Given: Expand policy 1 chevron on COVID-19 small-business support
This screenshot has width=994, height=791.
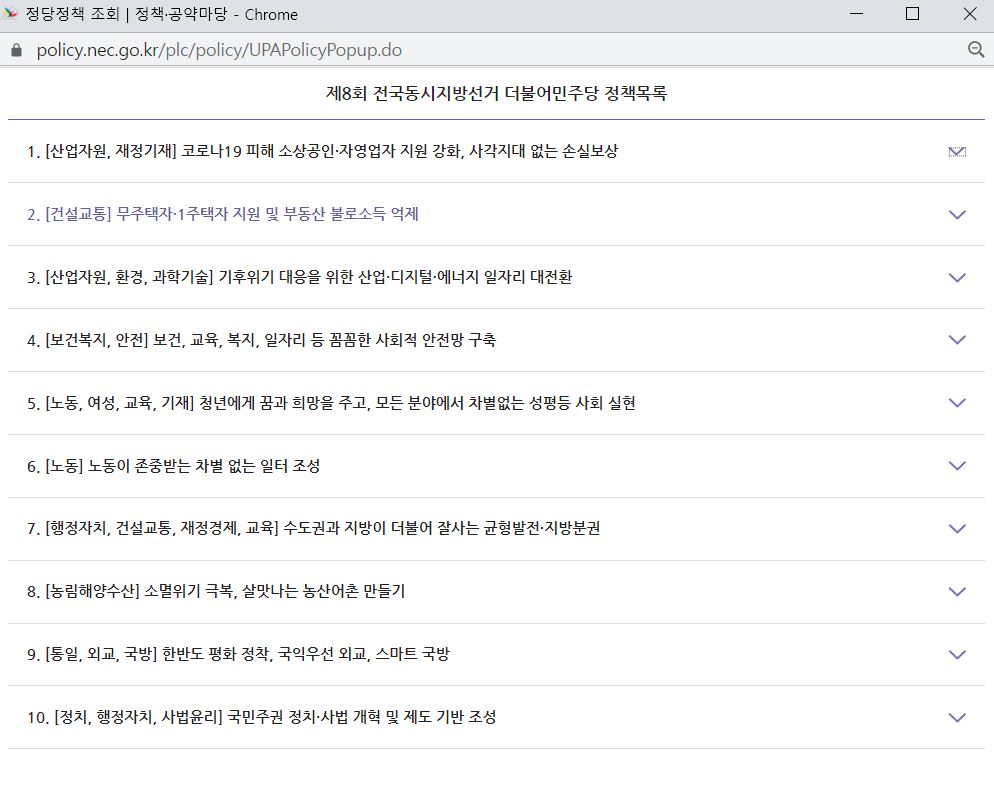Looking at the screenshot, I should 957,151.
